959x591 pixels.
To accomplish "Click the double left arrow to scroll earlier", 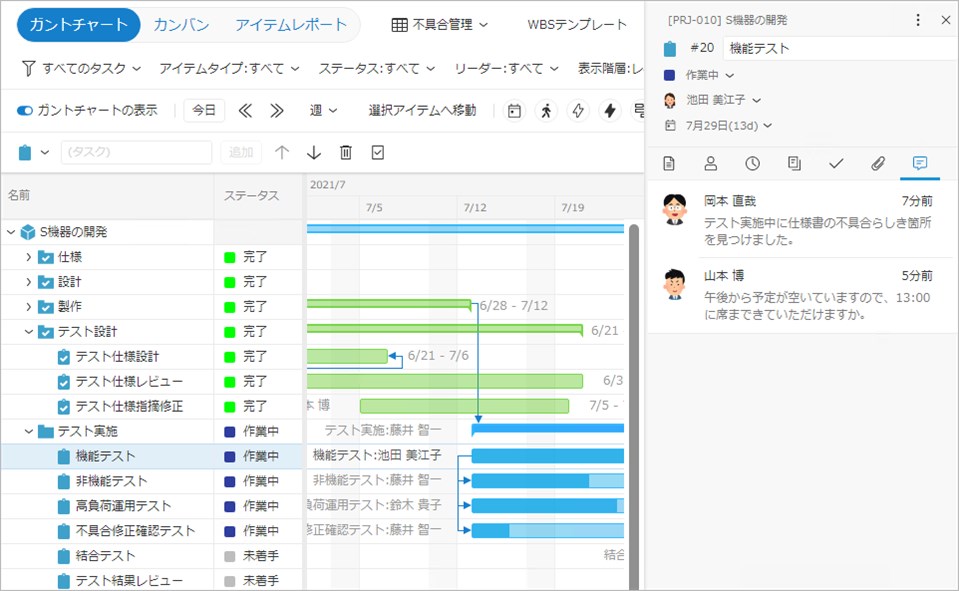I will [x=245, y=110].
